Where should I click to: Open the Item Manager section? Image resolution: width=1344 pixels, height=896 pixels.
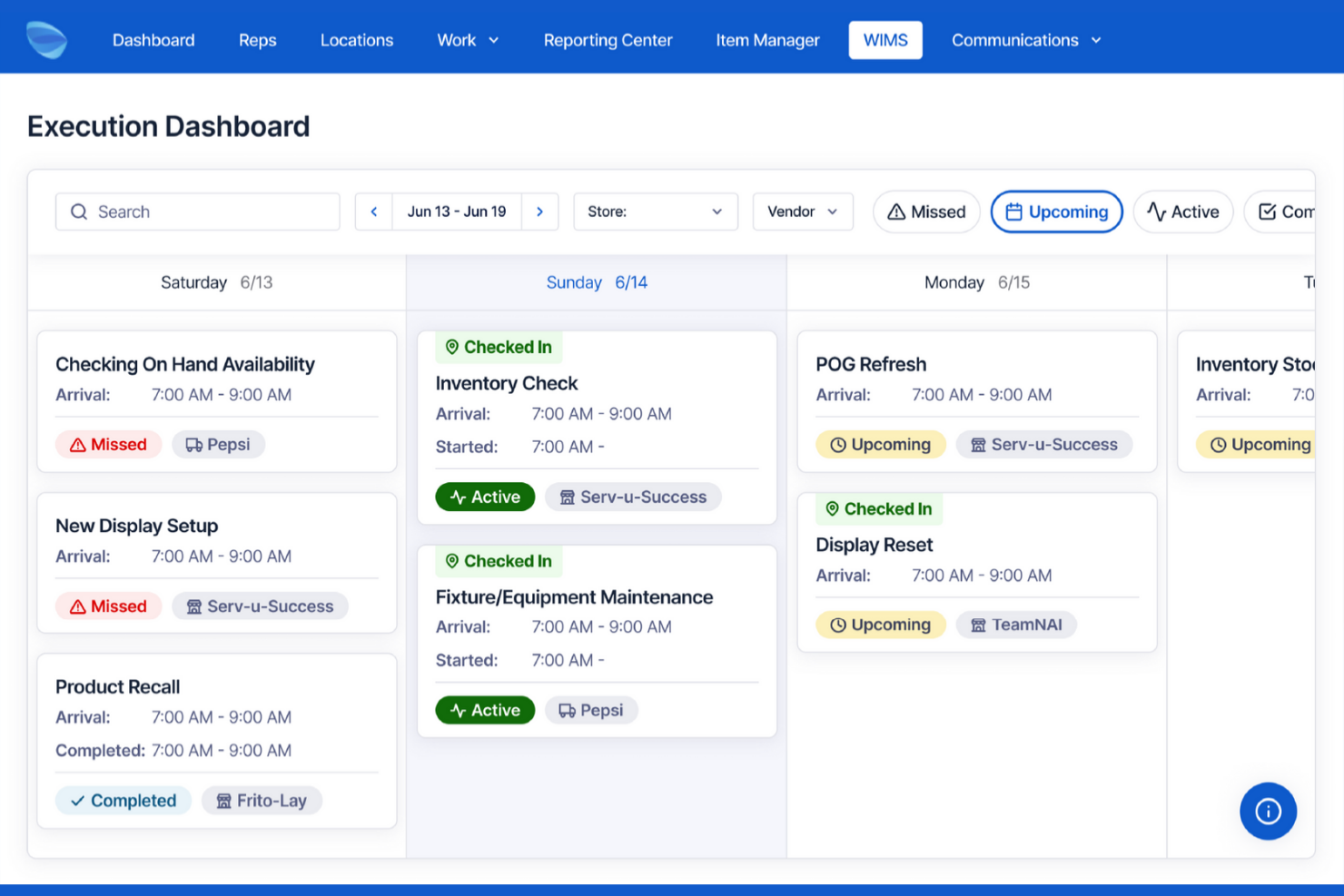767,40
